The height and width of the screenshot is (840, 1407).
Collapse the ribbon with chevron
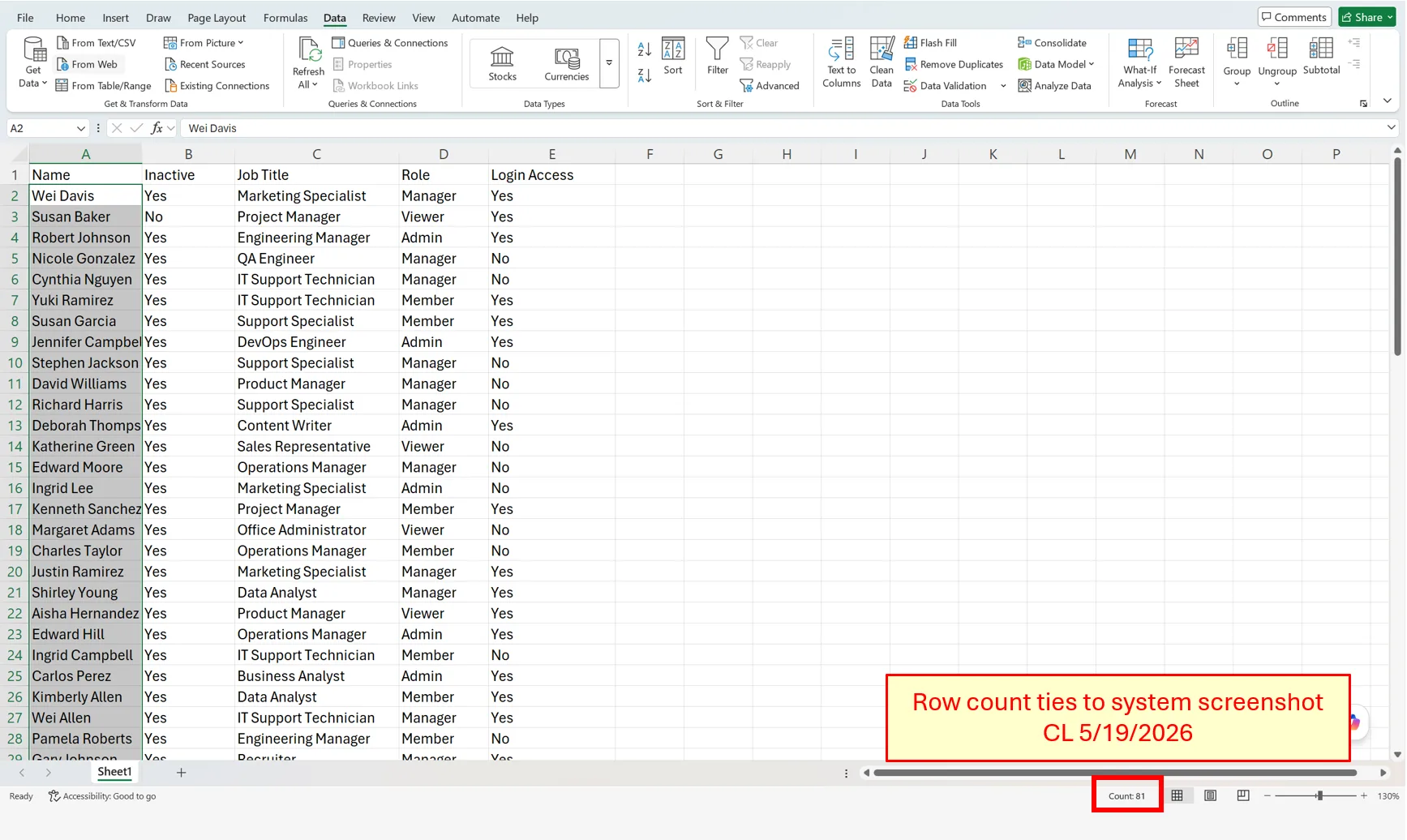pos(1388,101)
